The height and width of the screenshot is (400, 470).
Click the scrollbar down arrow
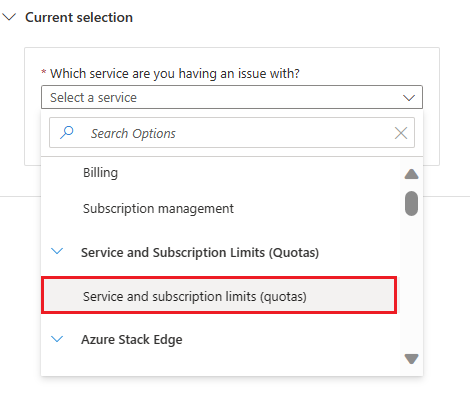pos(411,359)
